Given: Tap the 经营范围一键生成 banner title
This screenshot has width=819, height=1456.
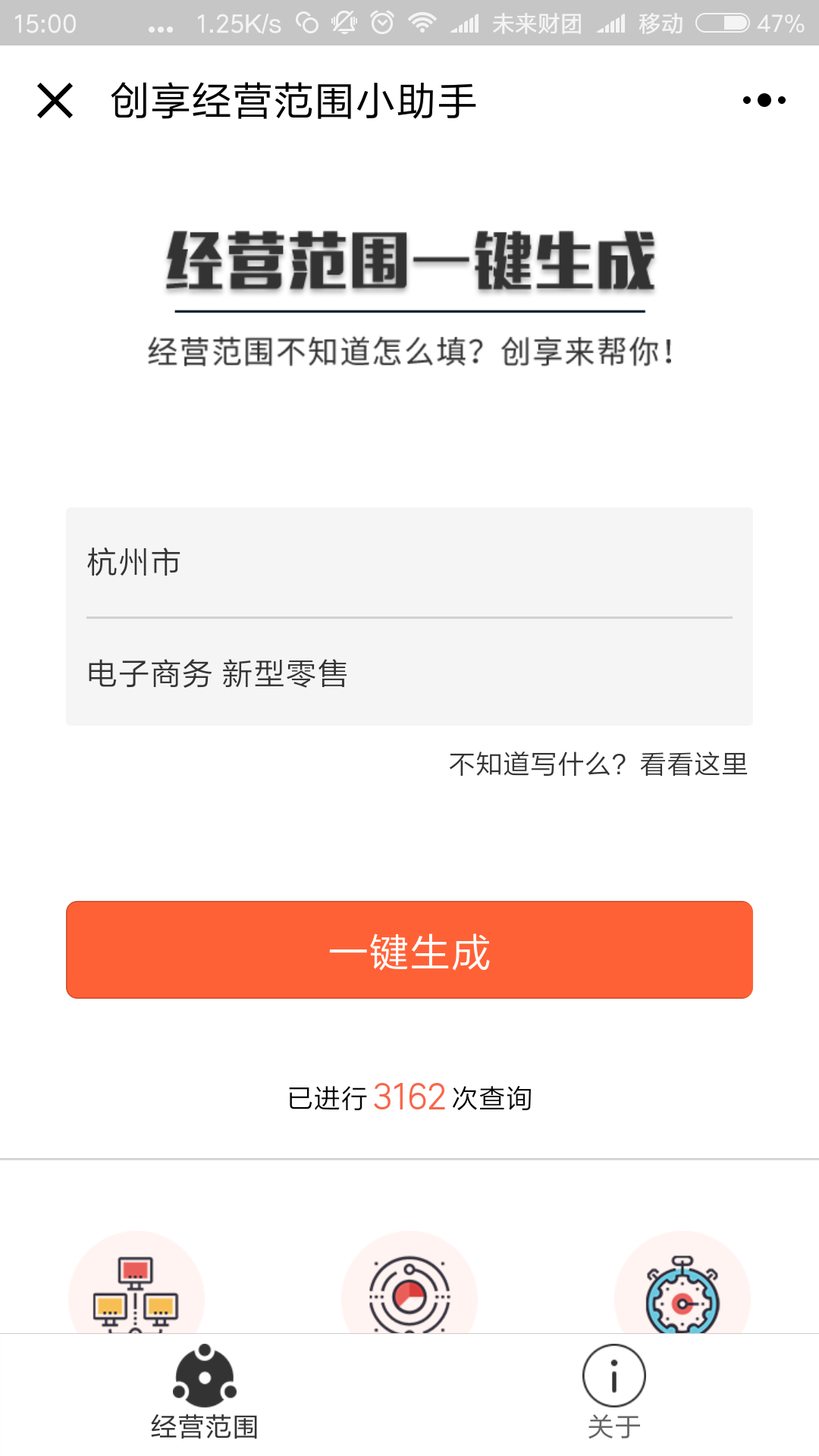Looking at the screenshot, I should 410,262.
